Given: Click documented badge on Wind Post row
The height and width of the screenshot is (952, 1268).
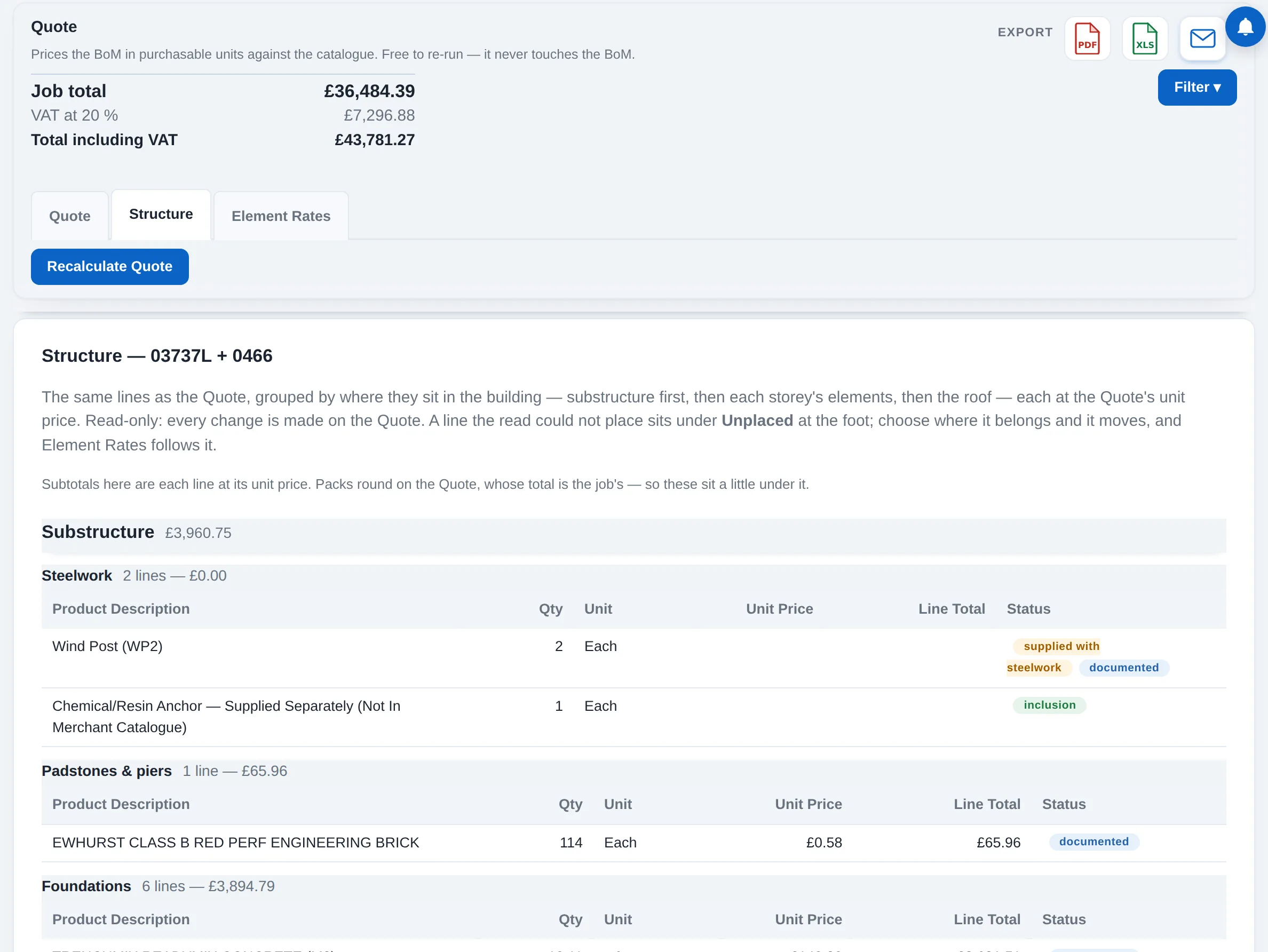Looking at the screenshot, I should (1123, 668).
